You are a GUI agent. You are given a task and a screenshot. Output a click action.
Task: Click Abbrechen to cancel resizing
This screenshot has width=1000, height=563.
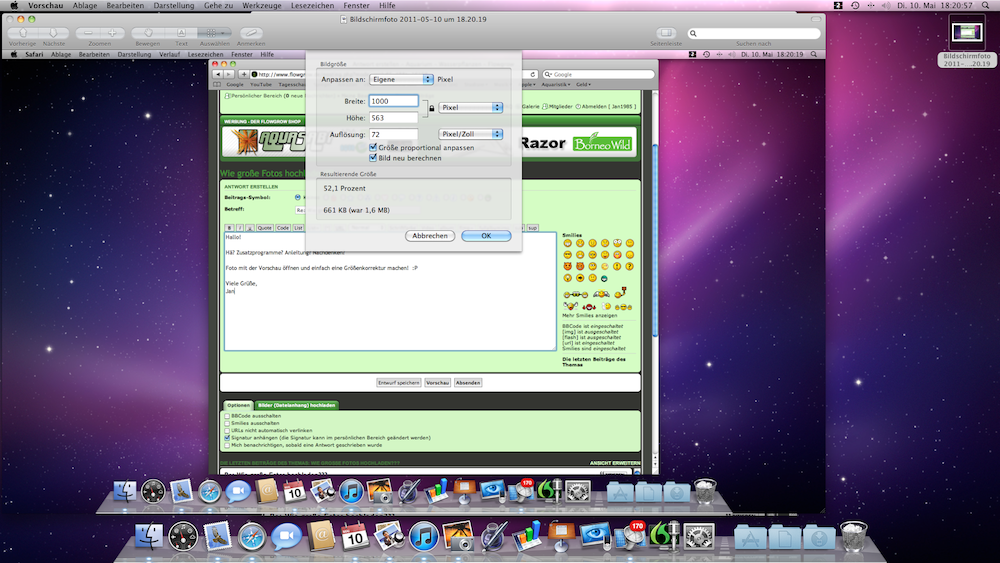[x=430, y=236]
